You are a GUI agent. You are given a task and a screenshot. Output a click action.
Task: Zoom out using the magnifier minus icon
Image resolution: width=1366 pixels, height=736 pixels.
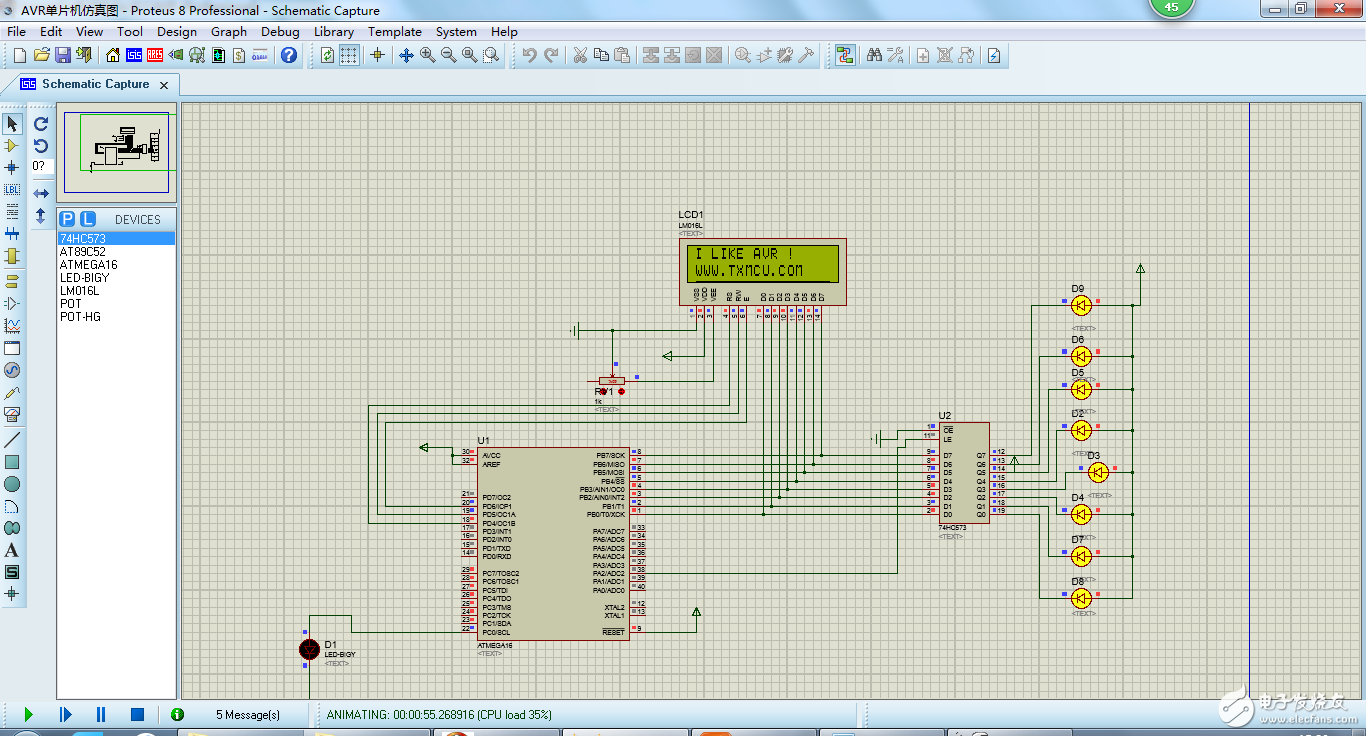coord(449,55)
